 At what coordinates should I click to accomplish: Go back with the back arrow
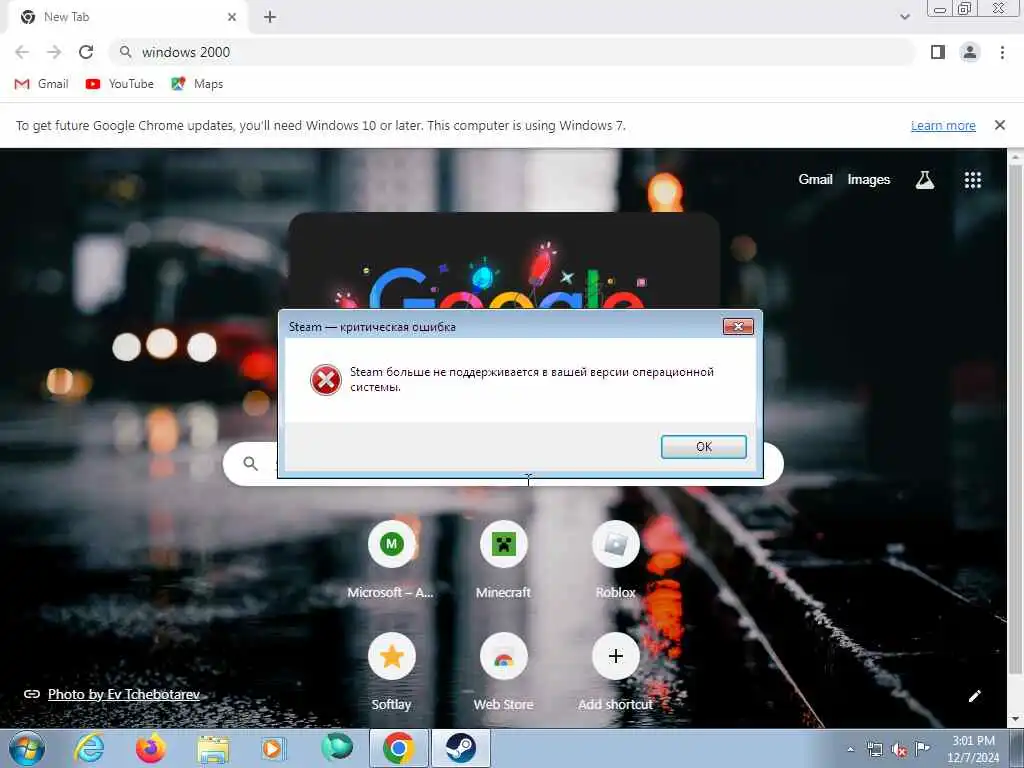click(x=22, y=52)
